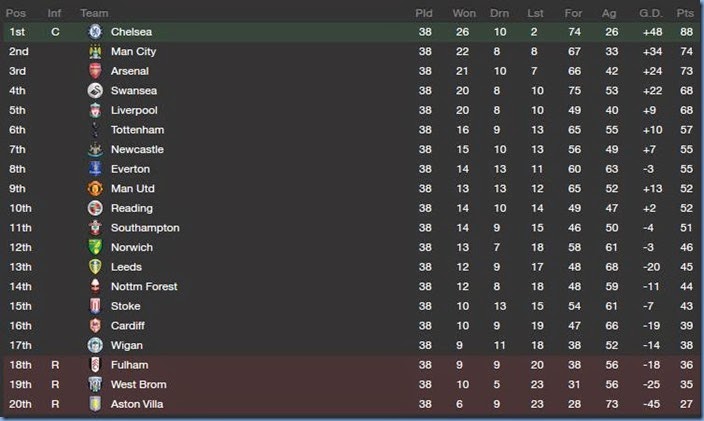Open the Reading team link

pos(132,208)
